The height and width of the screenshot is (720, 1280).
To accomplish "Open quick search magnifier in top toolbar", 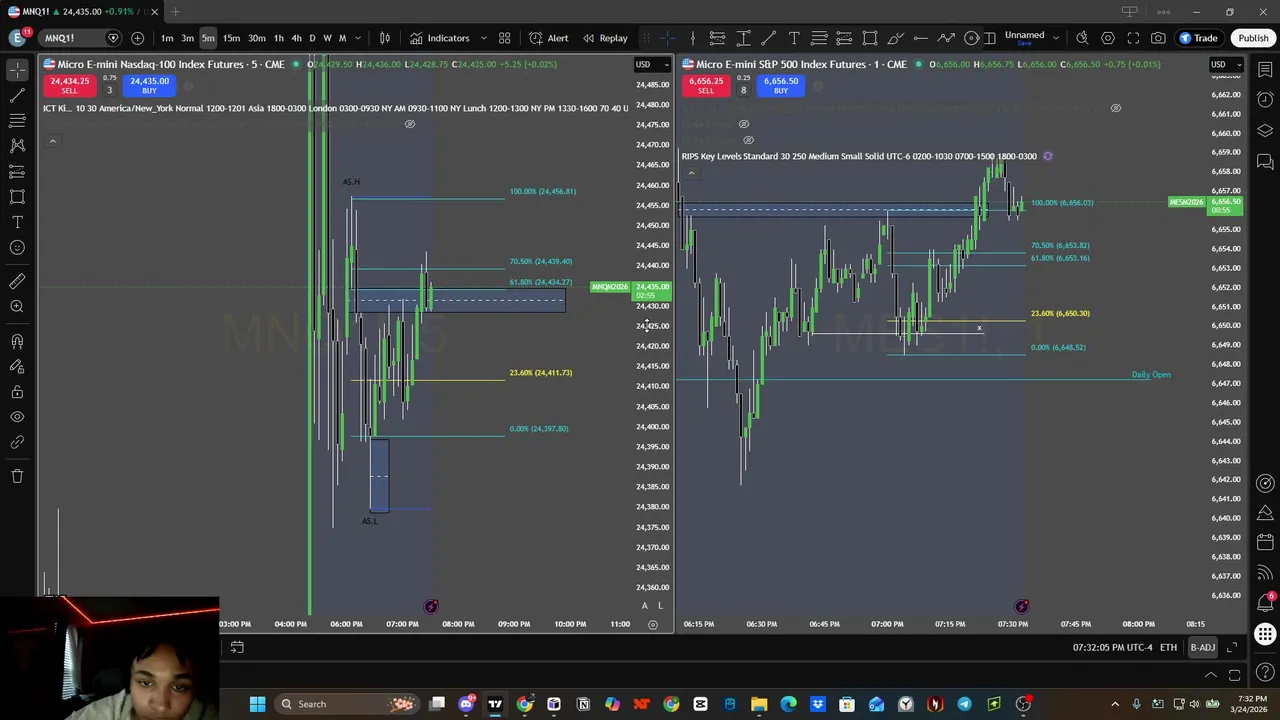I will (x=1082, y=38).
